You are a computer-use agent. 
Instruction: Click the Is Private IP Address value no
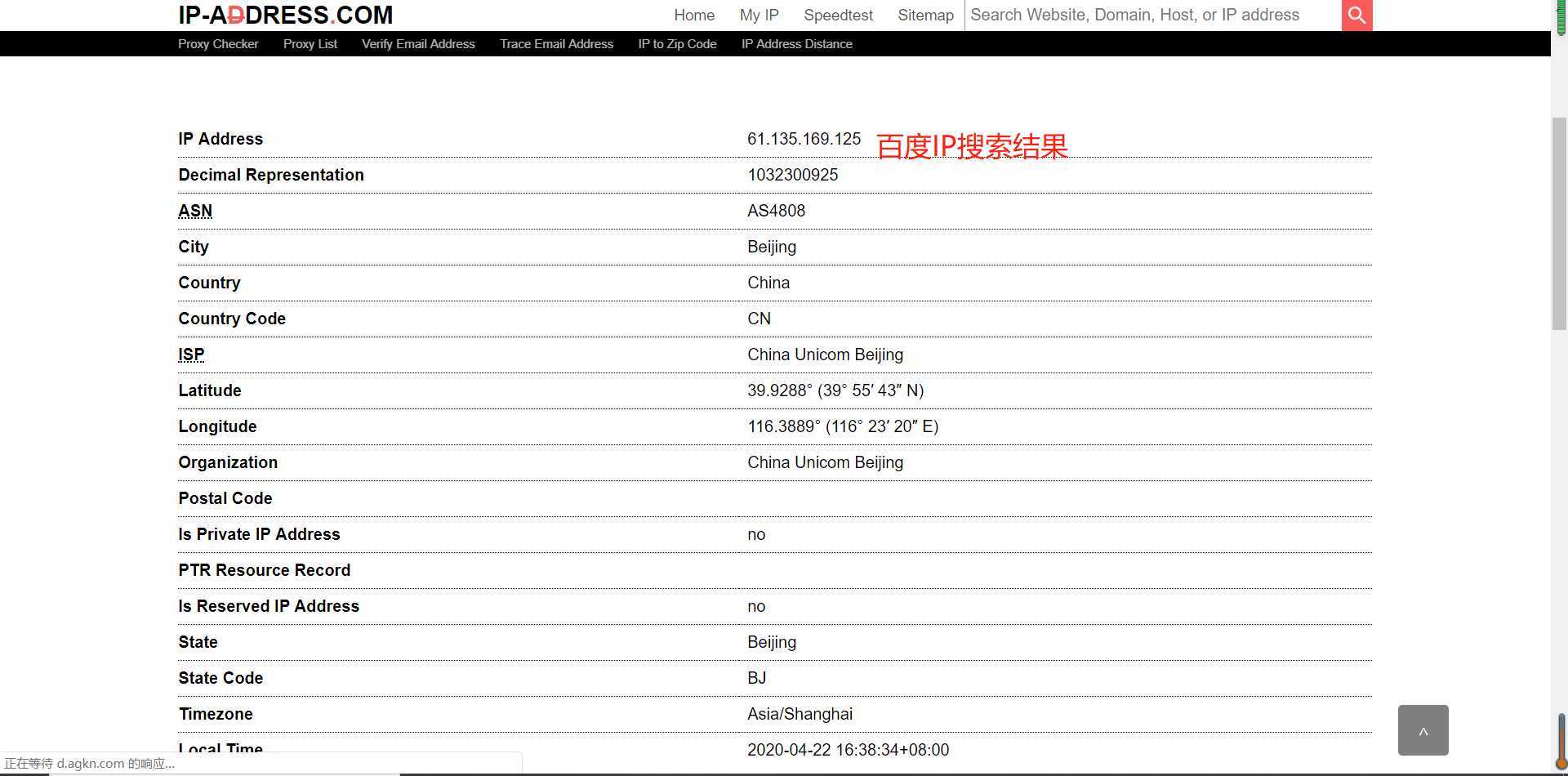pyautogui.click(x=756, y=534)
